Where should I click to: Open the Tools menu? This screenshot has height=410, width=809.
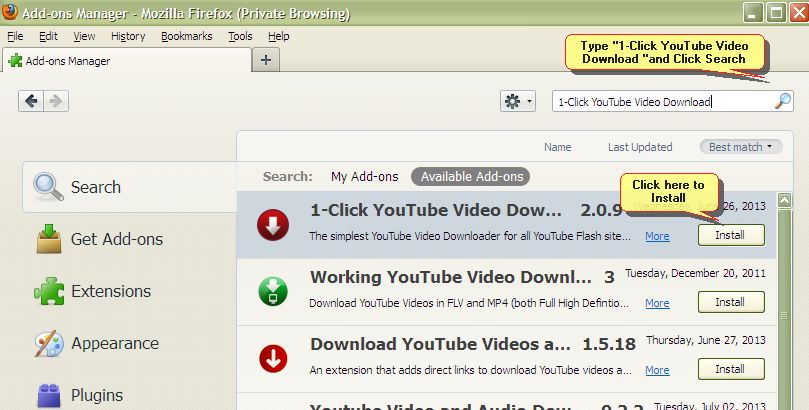tap(240, 36)
